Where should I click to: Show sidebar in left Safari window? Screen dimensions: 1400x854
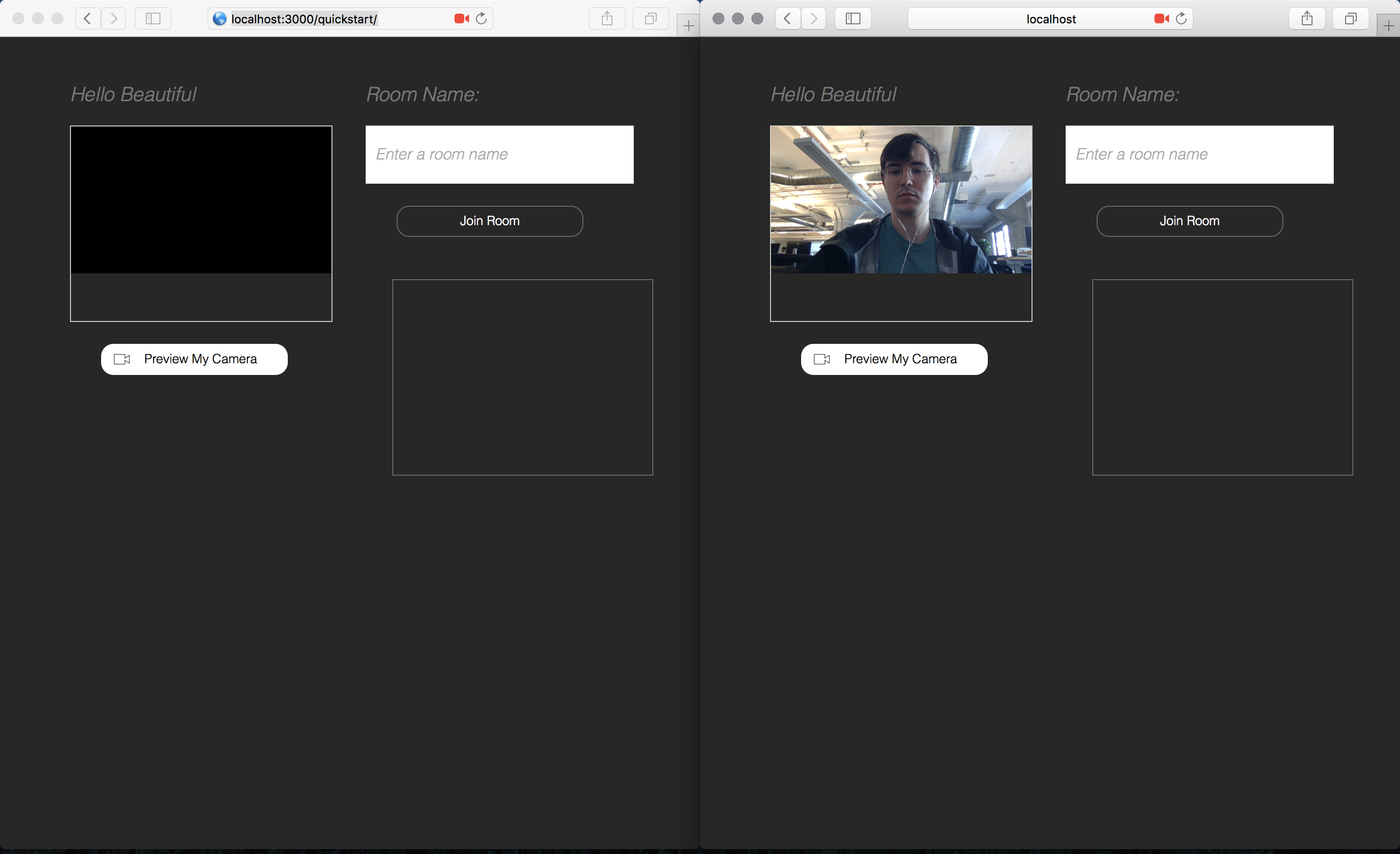tap(153, 18)
